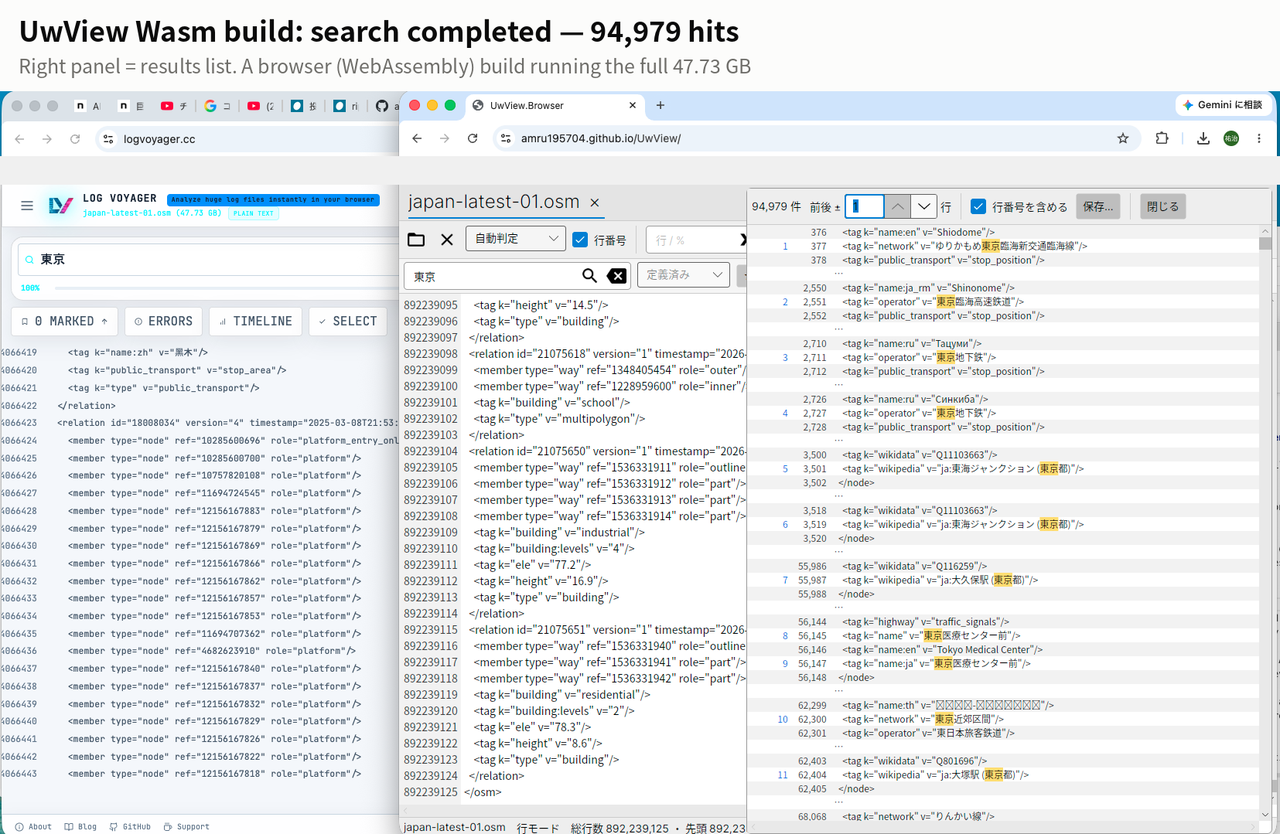1280x834 pixels.
Task: Click the PLAIN TEXT badge
Action: click(253, 213)
